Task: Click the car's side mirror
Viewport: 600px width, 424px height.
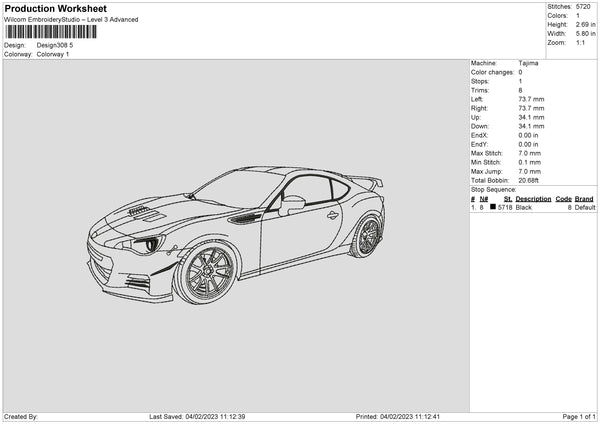Action: [x=293, y=203]
